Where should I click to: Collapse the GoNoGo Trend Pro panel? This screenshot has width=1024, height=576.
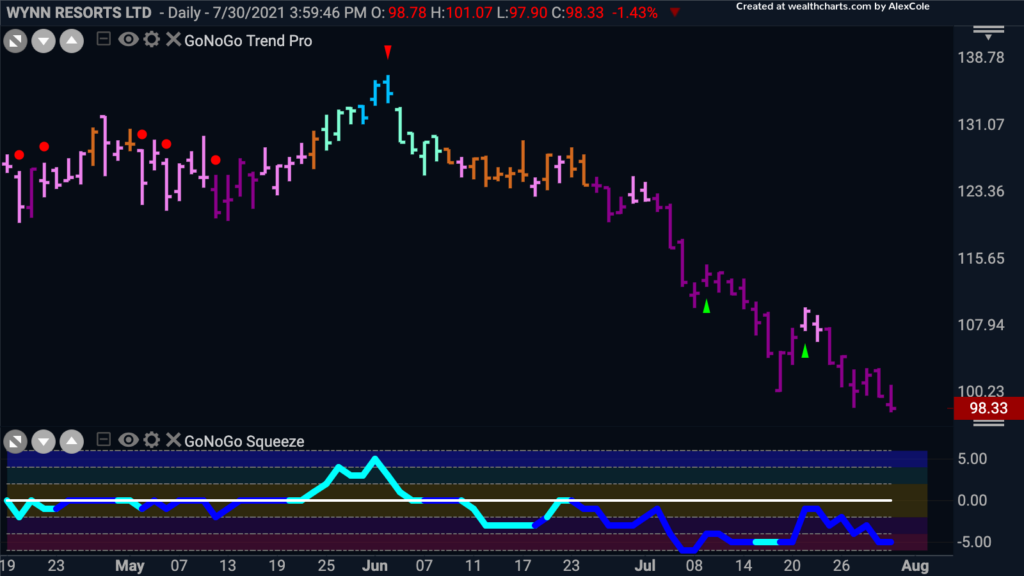click(x=103, y=39)
